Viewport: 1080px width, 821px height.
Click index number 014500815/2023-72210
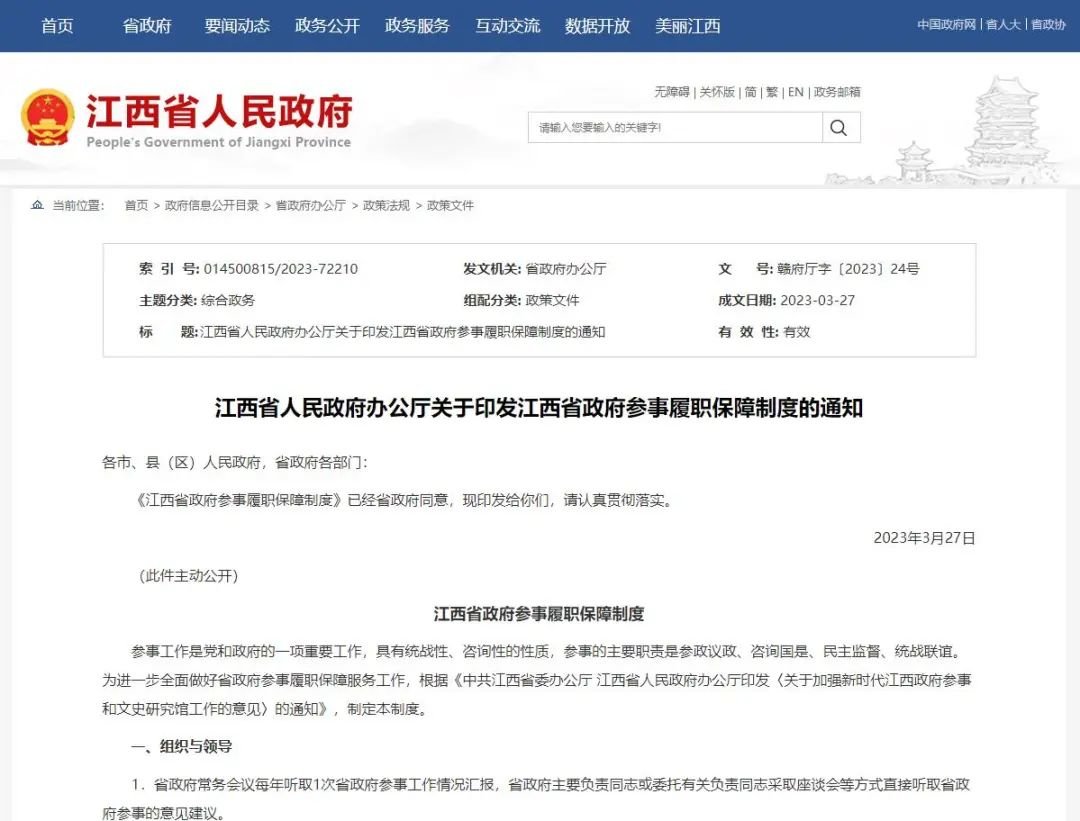click(x=281, y=269)
